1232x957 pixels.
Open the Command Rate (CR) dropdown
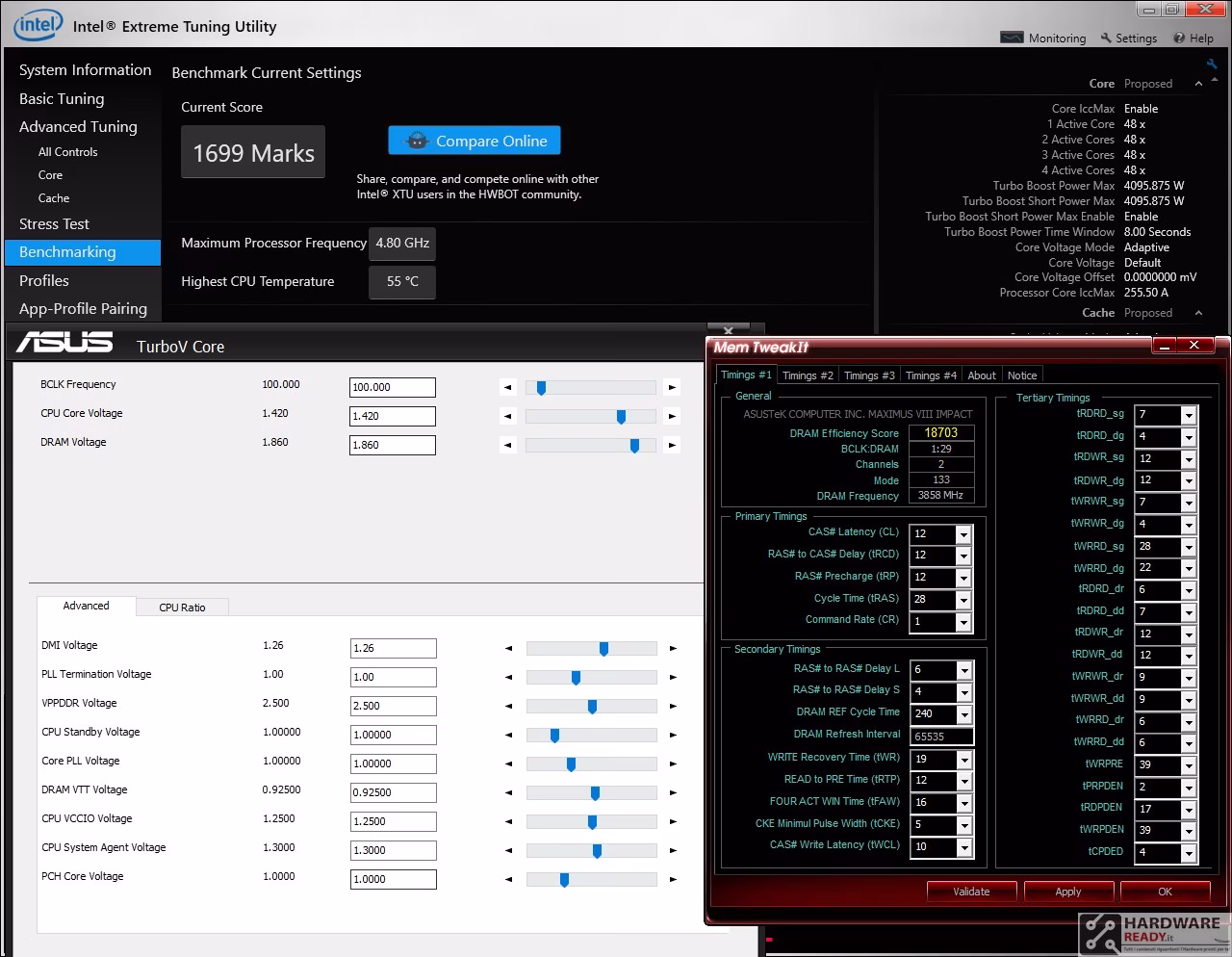[x=962, y=623]
